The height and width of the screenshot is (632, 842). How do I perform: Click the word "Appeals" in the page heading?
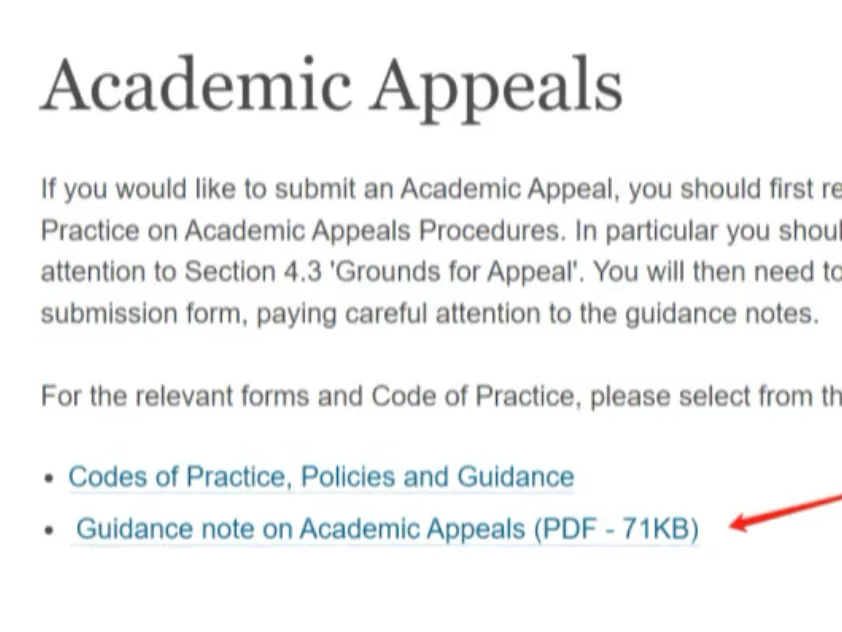coord(497,89)
